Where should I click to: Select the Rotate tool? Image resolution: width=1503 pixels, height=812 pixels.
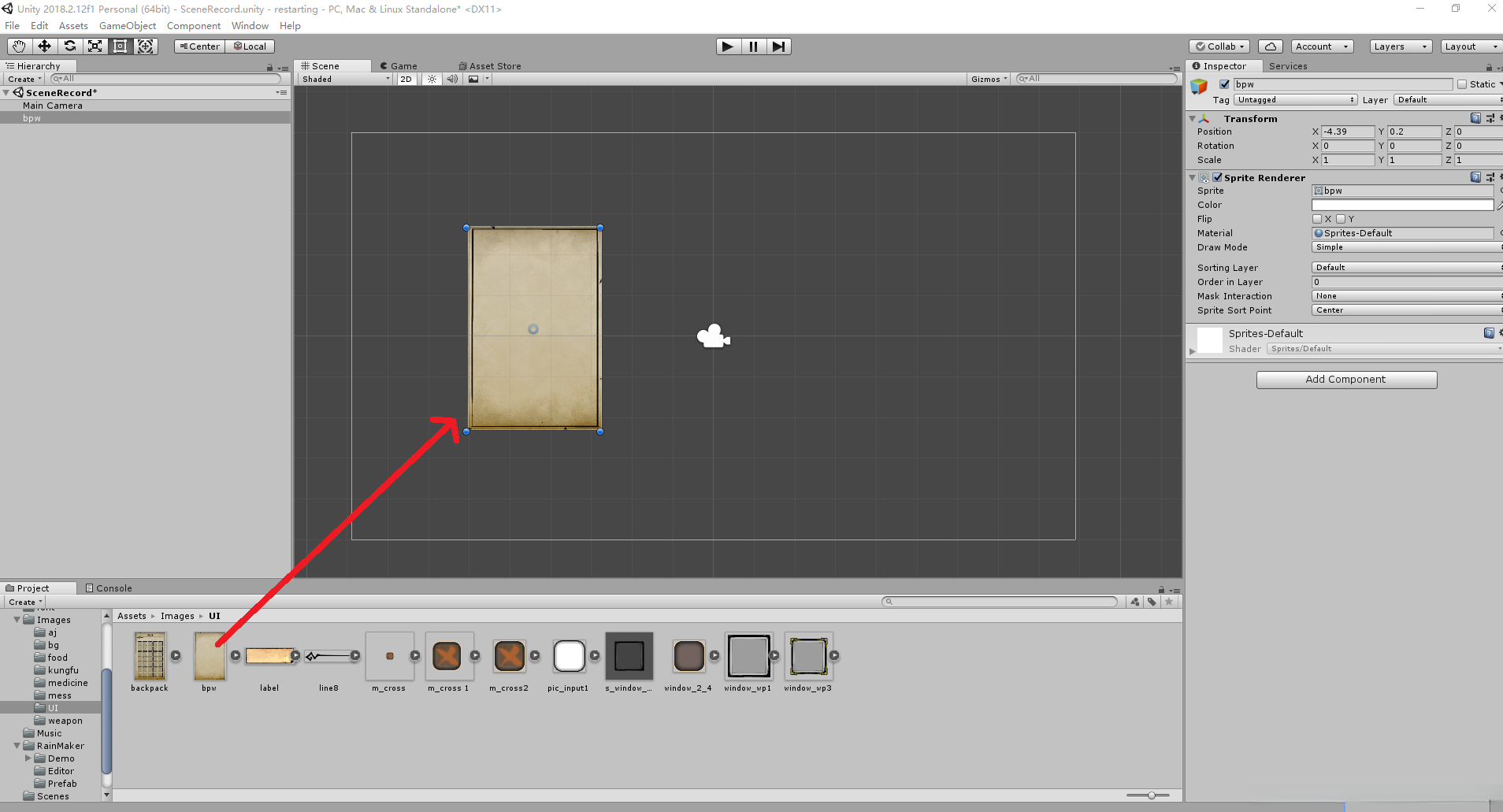[69, 46]
